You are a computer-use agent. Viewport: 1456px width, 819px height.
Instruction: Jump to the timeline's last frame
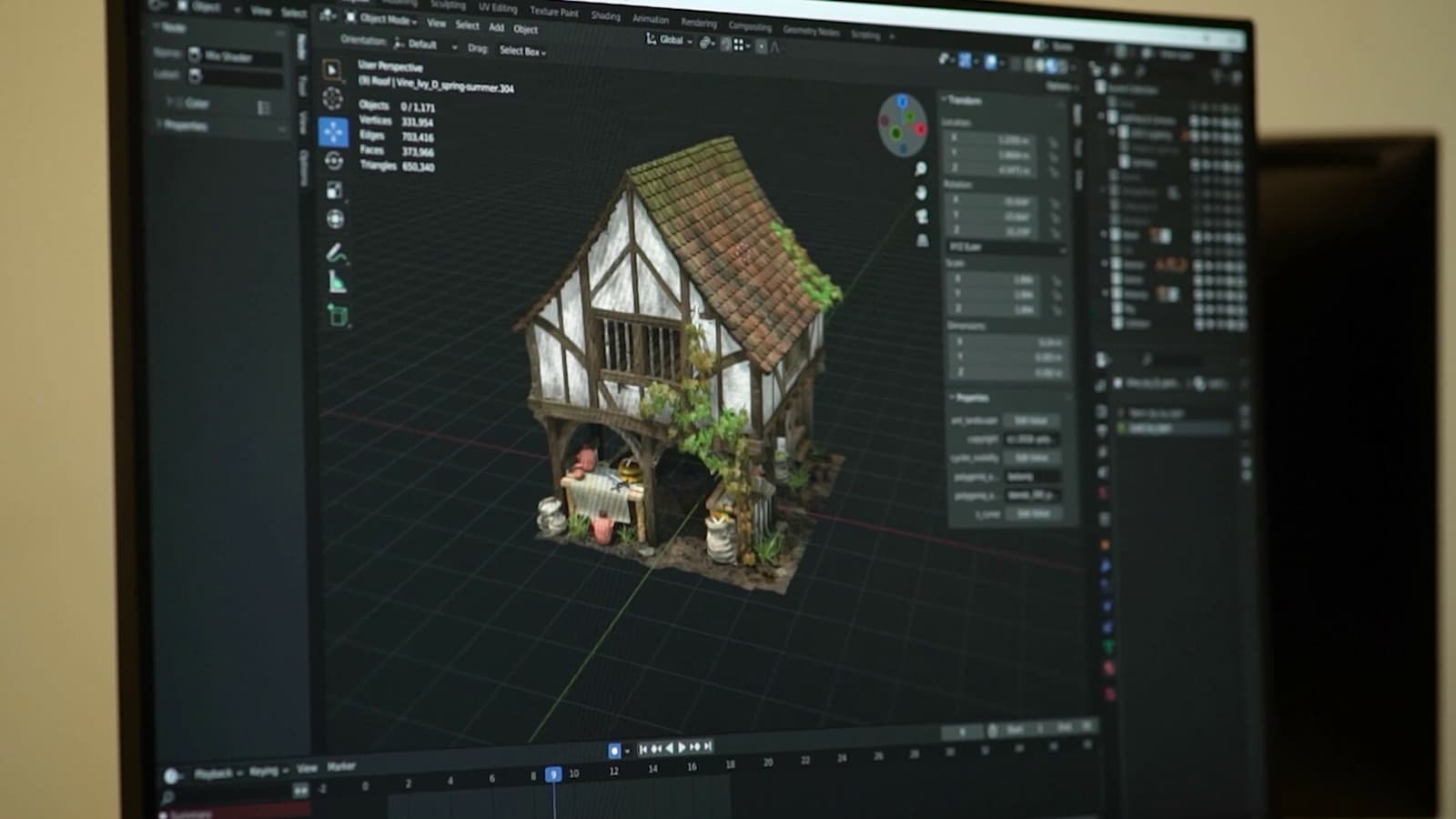click(x=708, y=746)
